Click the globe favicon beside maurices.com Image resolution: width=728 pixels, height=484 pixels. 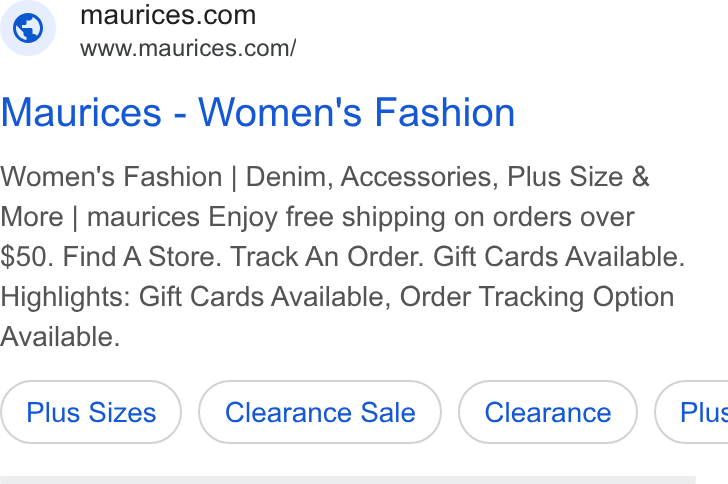pos(28,28)
